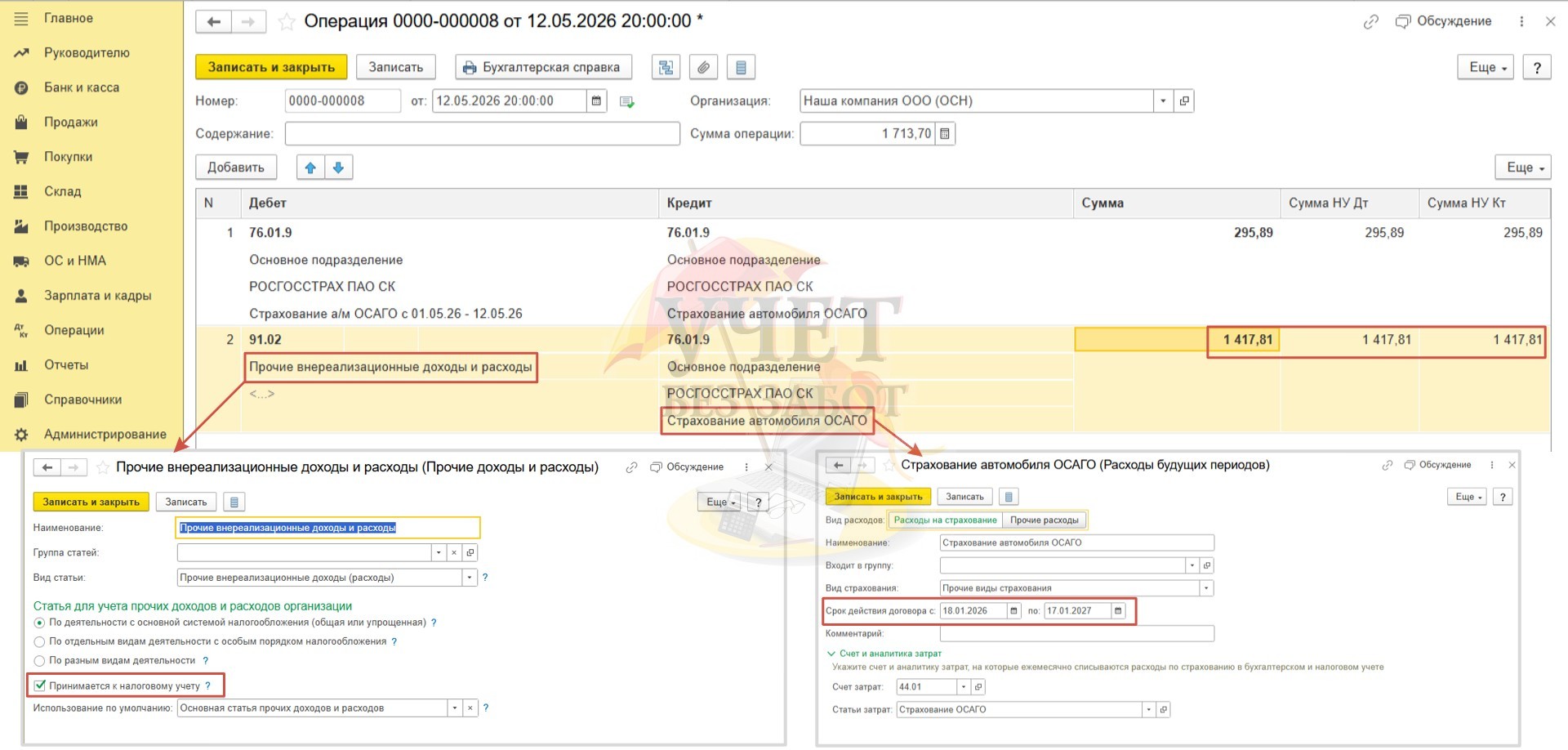Open the Вид статьи dropdown

470,578
